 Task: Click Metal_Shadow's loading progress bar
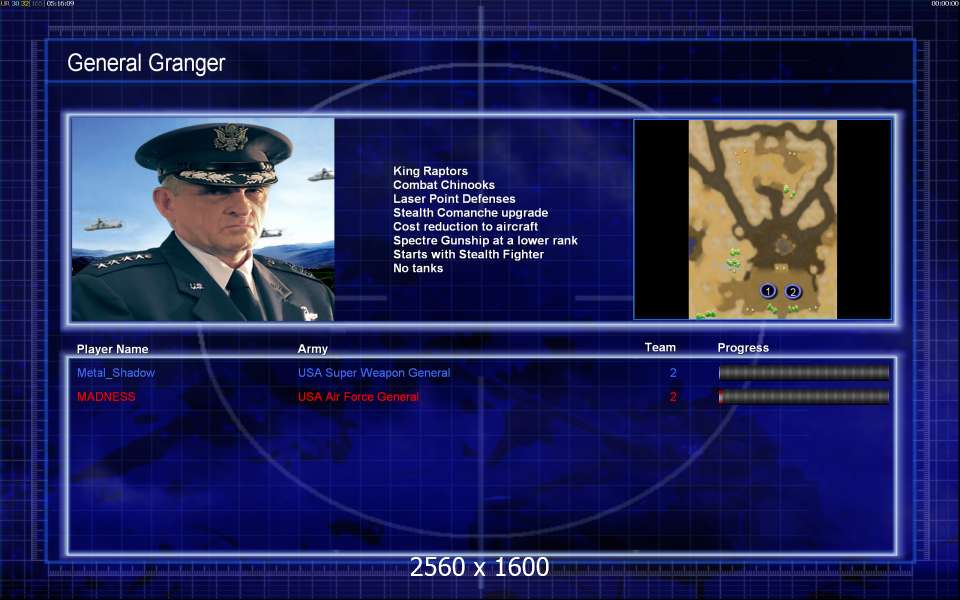[x=804, y=372]
